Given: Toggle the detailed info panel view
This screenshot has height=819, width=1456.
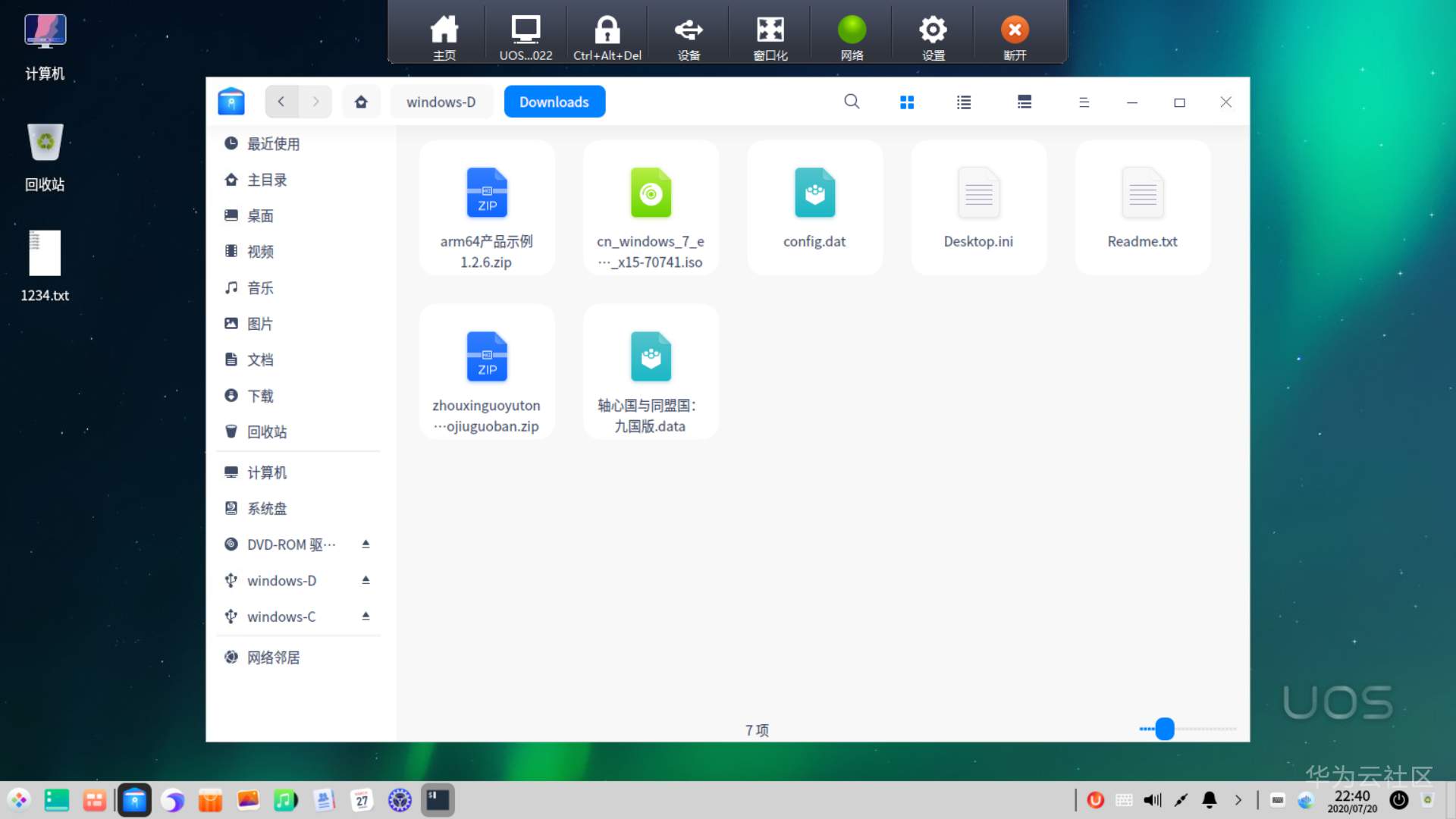Looking at the screenshot, I should [1024, 102].
